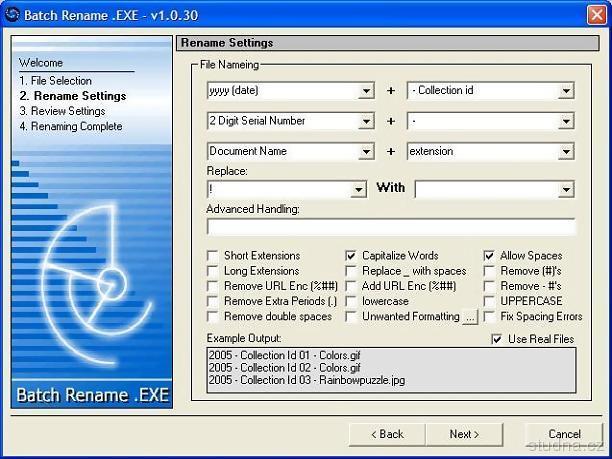Click the Back button
This screenshot has width=612, height=459.
click(x=387, y=434)
